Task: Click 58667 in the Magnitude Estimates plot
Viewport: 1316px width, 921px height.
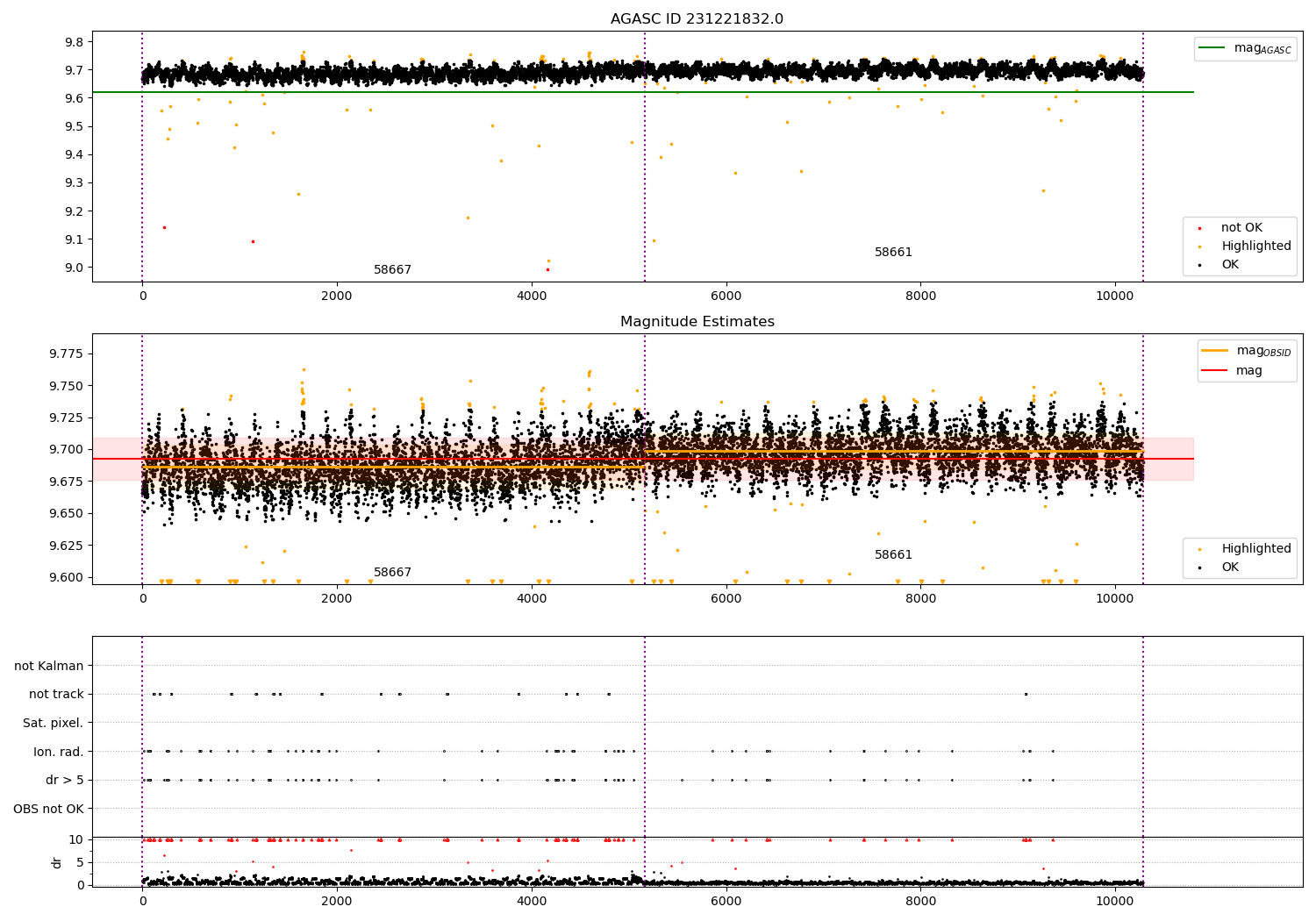Action: (x=392, y=573)
